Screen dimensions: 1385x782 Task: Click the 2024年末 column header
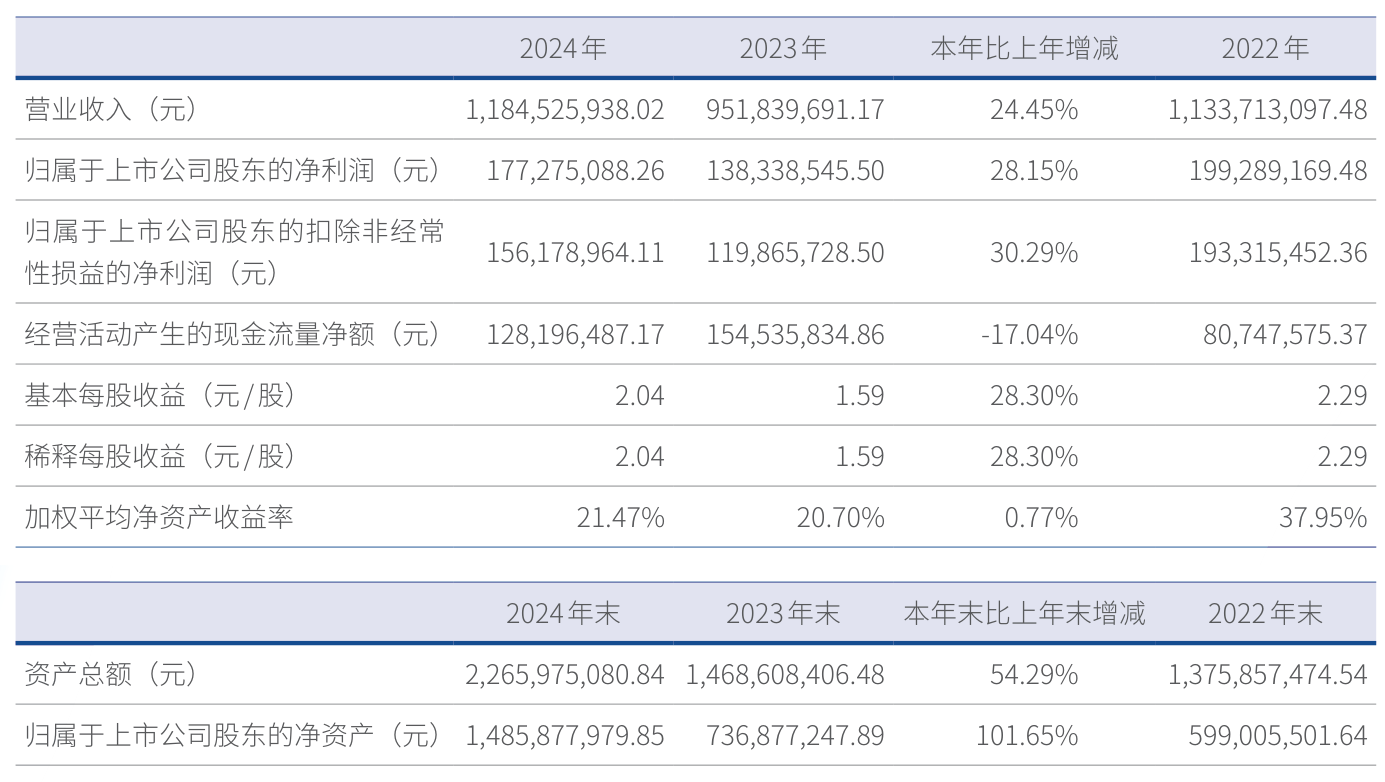pyautogui.click(x=563, y=613)
